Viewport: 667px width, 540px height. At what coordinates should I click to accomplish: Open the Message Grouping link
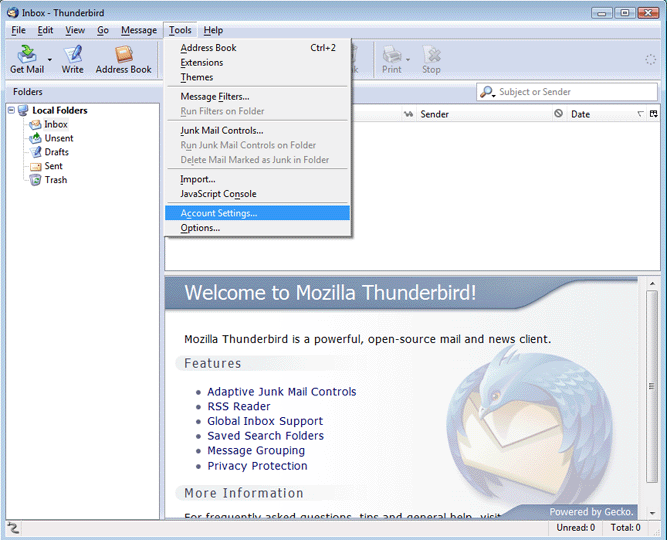256,451
